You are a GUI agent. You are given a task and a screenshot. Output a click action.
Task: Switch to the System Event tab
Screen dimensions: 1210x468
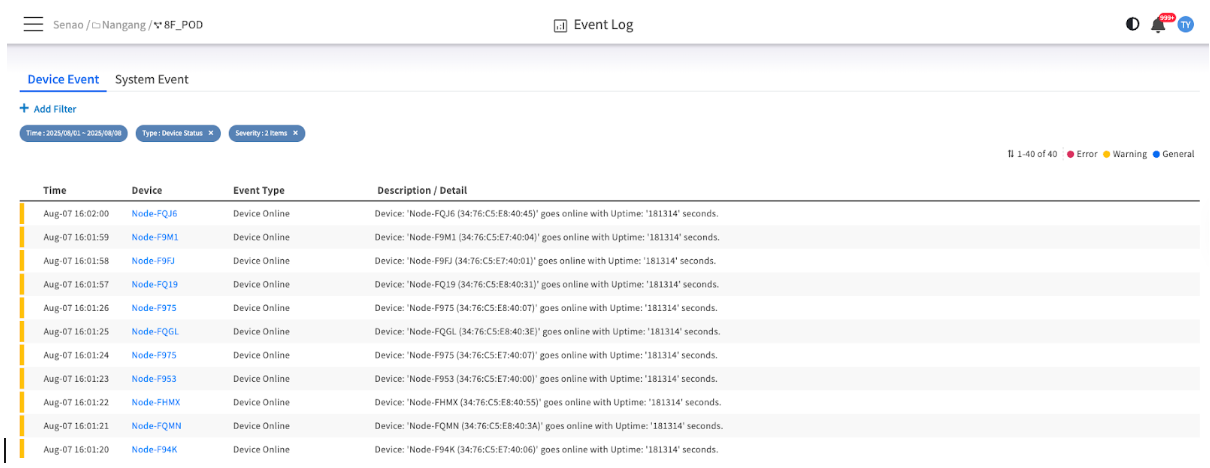click(151, 79)
